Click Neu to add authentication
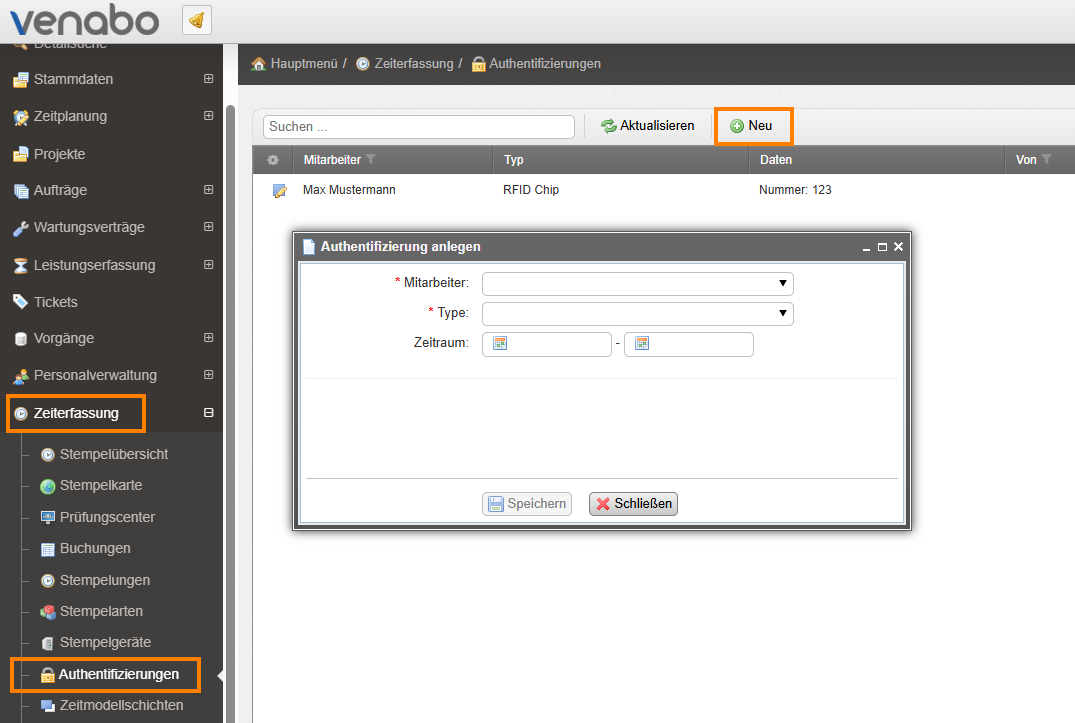1075x723 pixels. pos(752,126)
